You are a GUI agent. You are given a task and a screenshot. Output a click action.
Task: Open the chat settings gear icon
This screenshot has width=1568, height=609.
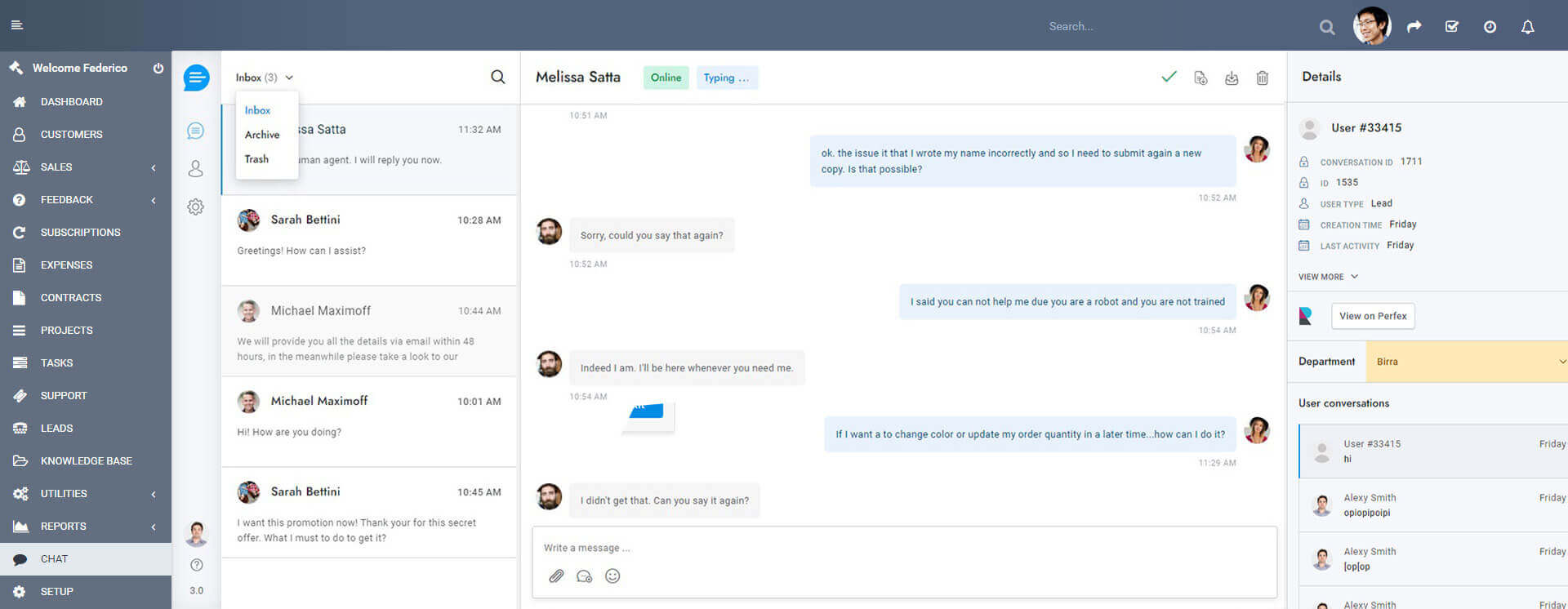(x=195, y=207)
